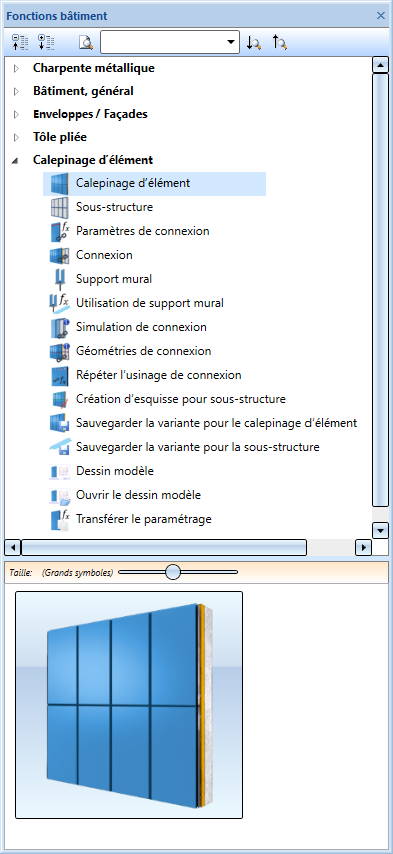Click the Géométries de connexion icon

tap(59, 351)
